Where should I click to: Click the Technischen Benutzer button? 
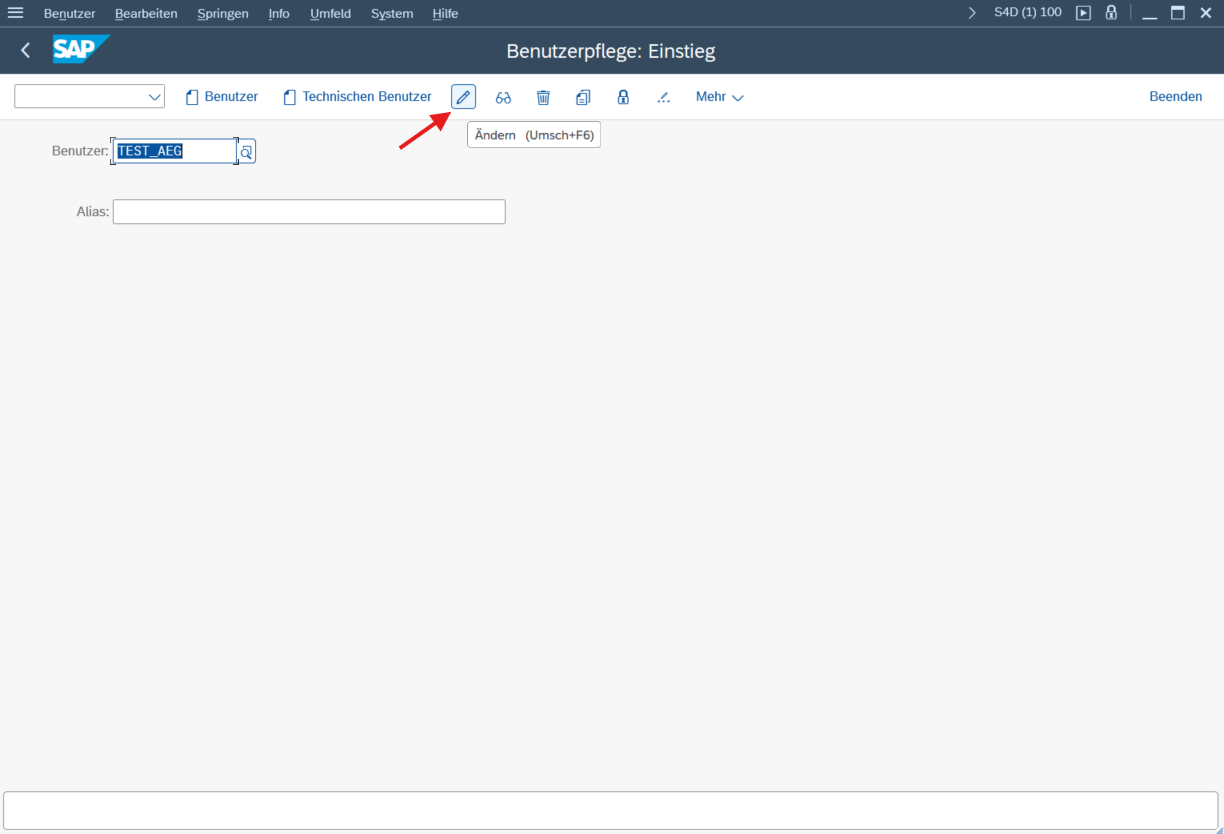pyautogui.click(x=358, y=97)
